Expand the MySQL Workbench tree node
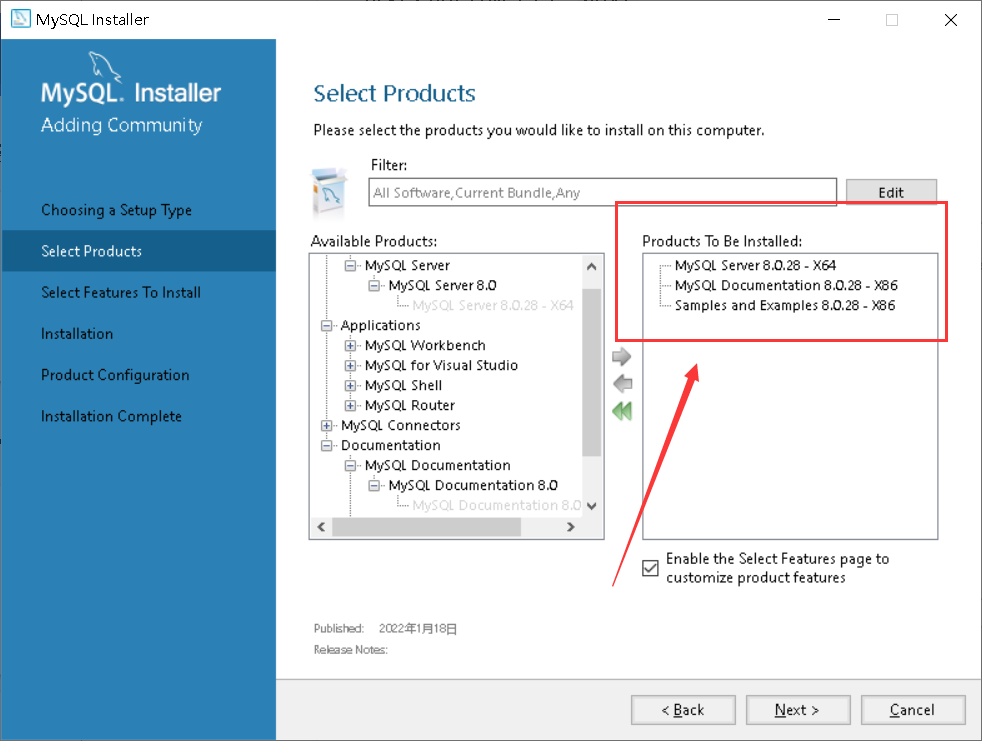 click(351, 345)
